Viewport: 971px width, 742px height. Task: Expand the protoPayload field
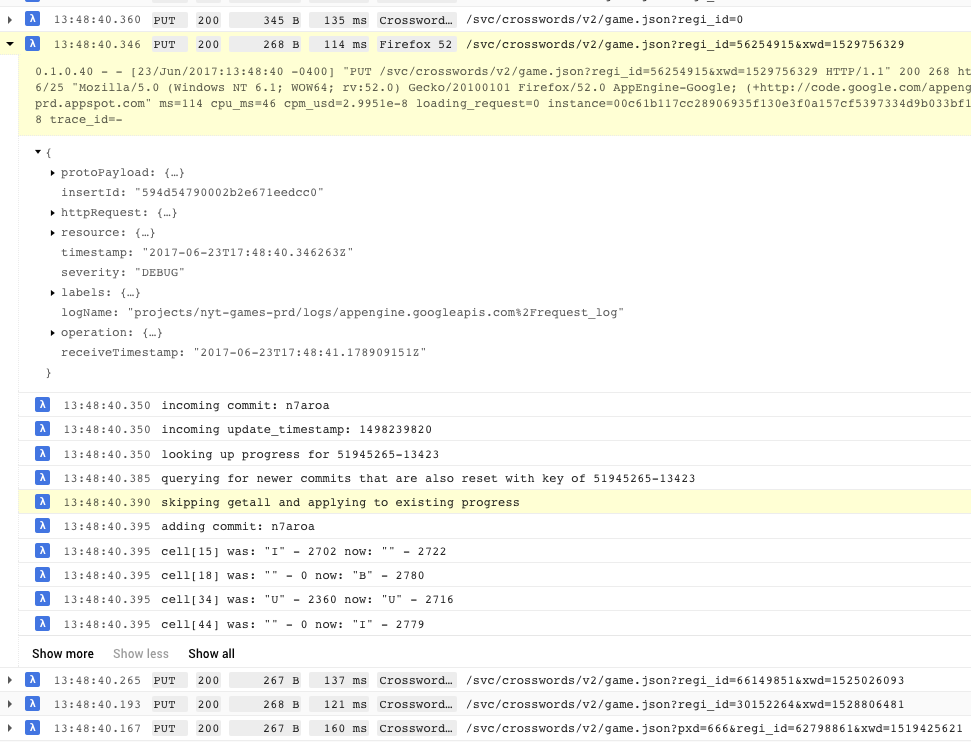53,173
